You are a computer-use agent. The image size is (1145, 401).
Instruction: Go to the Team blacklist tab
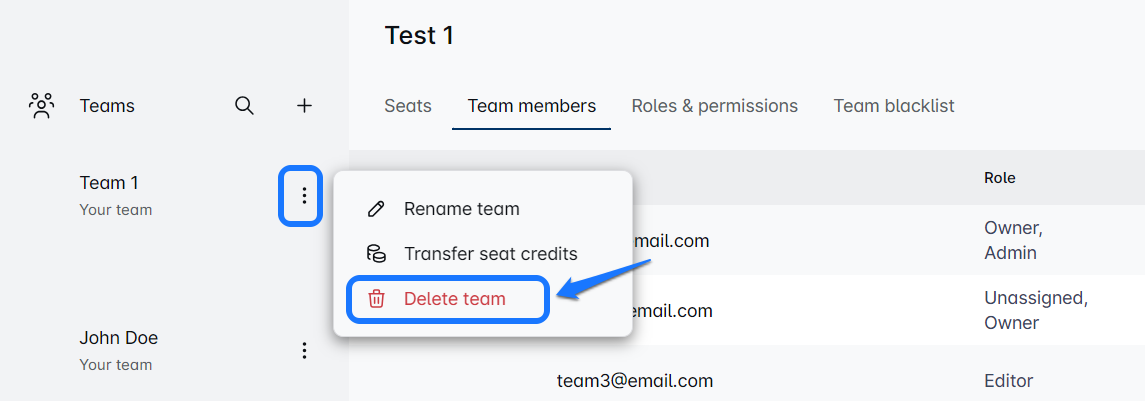[x=894, y=106]
